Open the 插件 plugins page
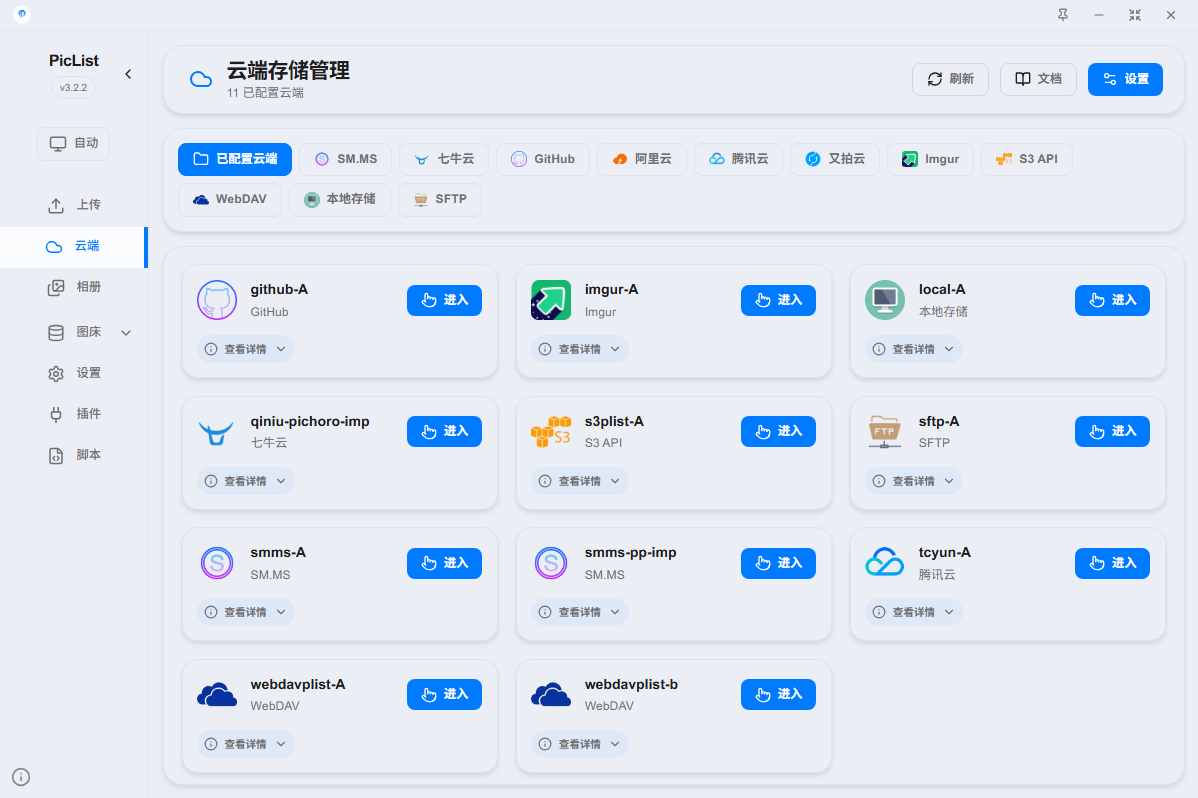Image resolution: width=1198 pixels, height=798 pixels. coord(74,414)
